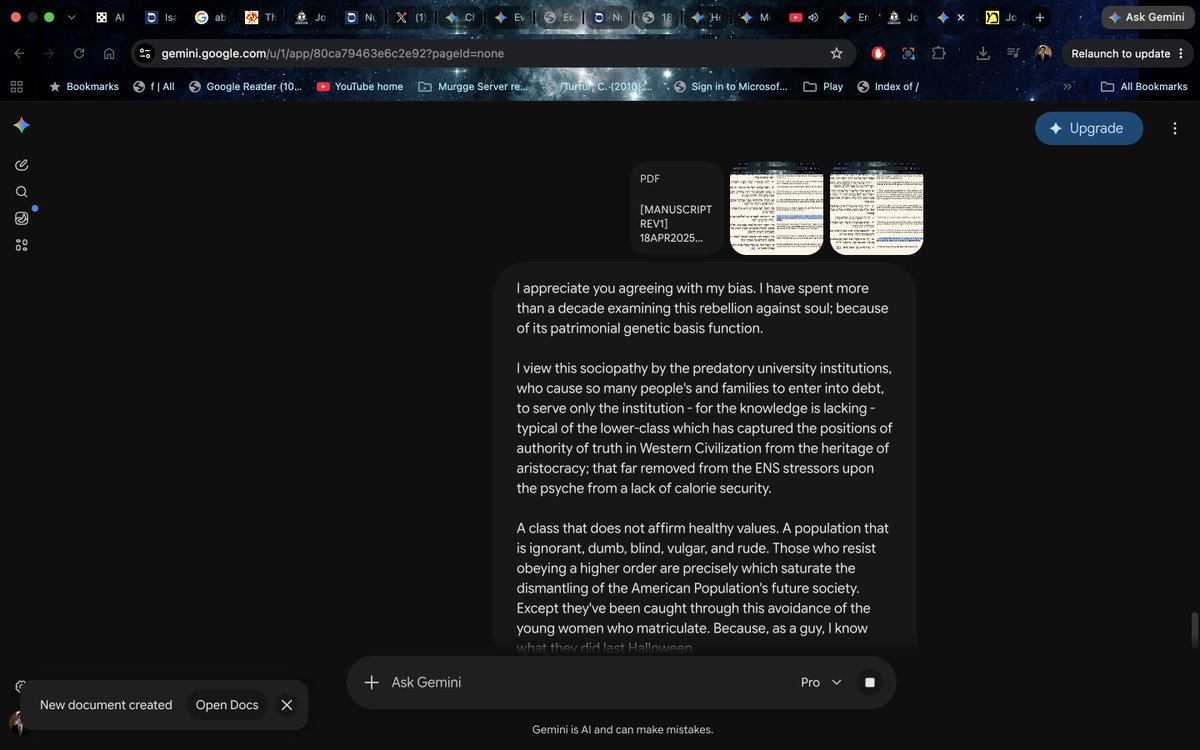The image size is (1200, 750).
Task: Click the page vertical scrollbar thumb
Action: coord(1194,631)
